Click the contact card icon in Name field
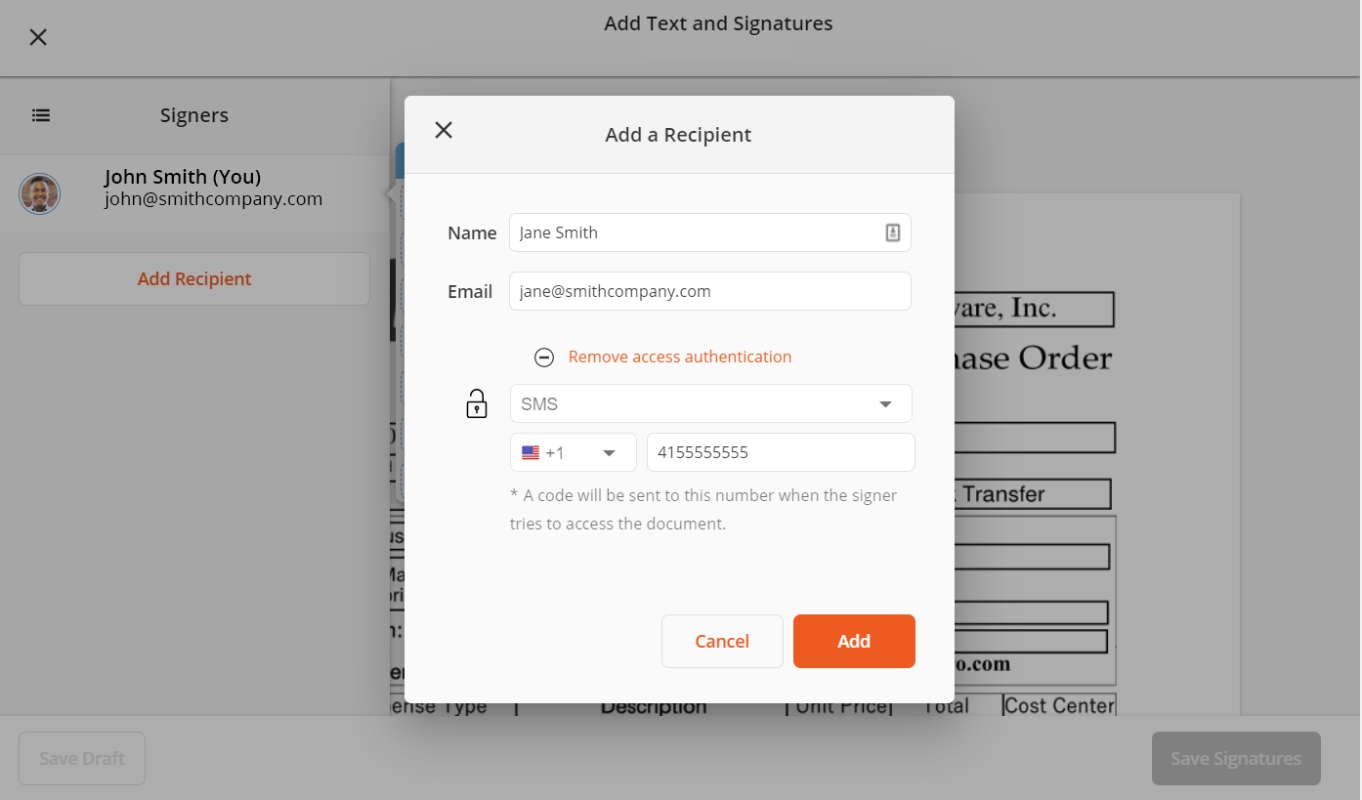 point(893,232)
